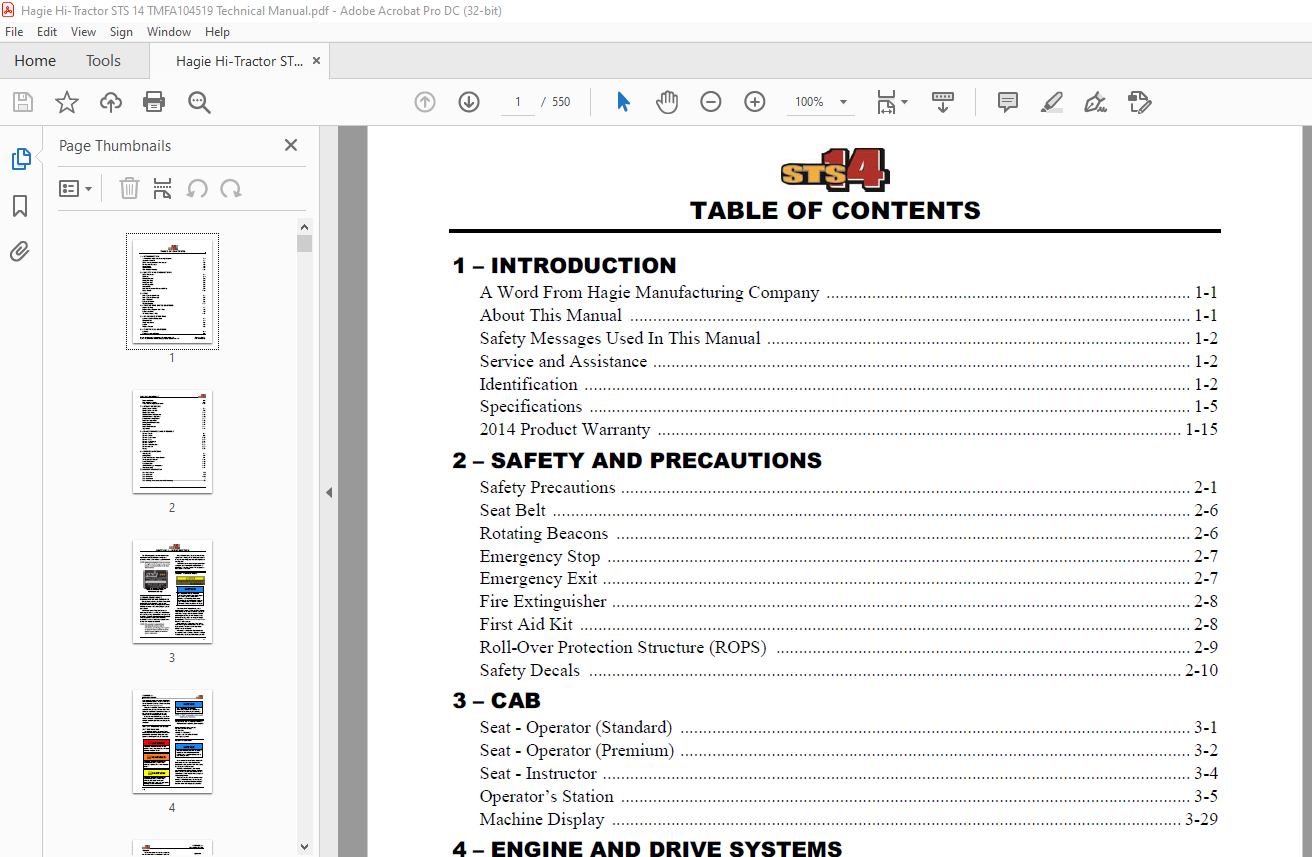The image size is (1312, 857).
Task: Click 'Safety Messages Used In This Manual'
Action: [620, 339]
